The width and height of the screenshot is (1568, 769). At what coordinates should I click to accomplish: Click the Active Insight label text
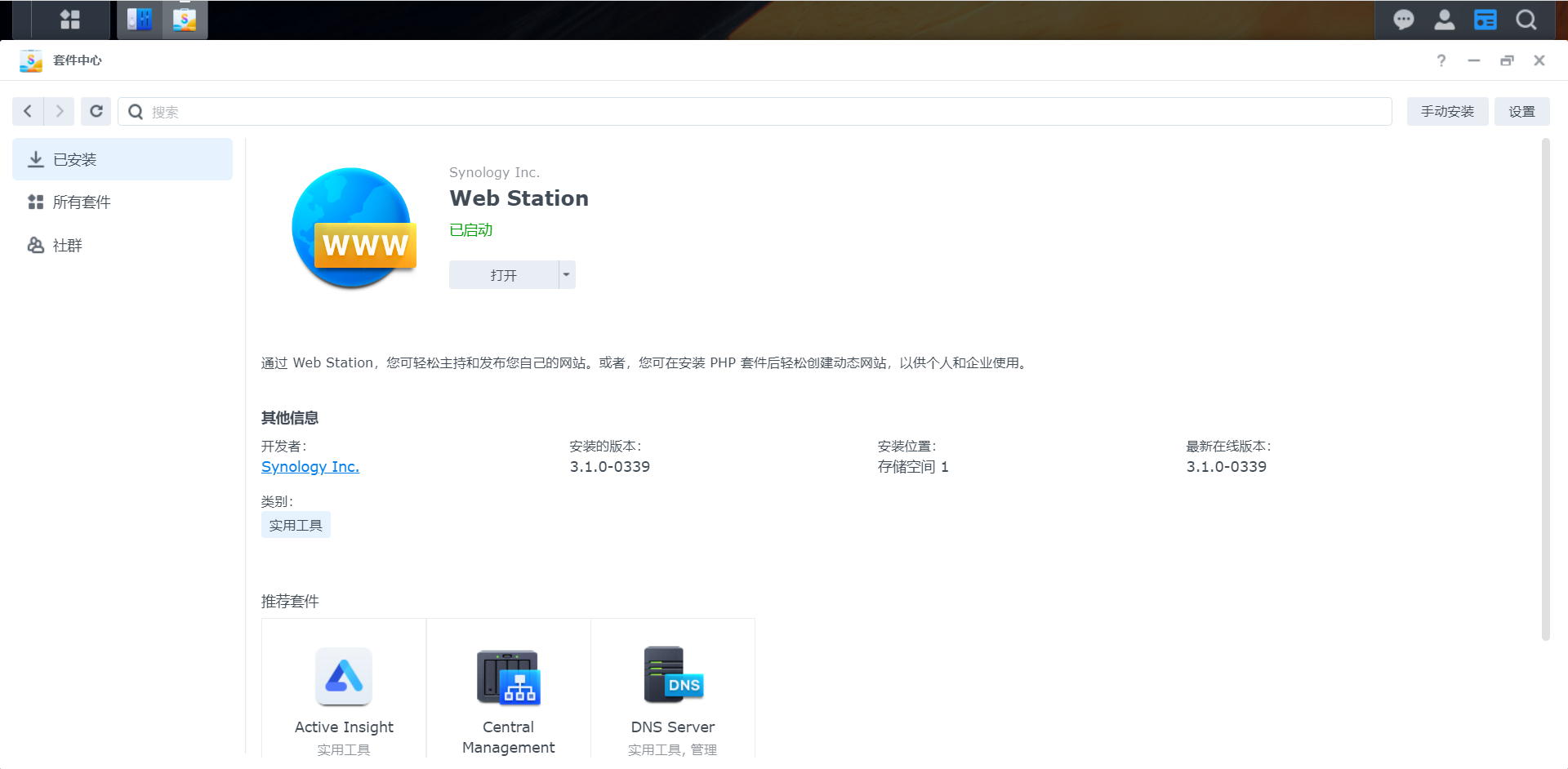click(344, 727)
